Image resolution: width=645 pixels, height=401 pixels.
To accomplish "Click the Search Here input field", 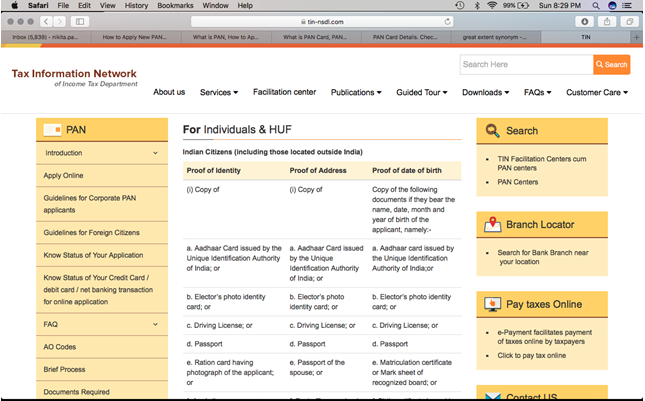I will point(527,65).
